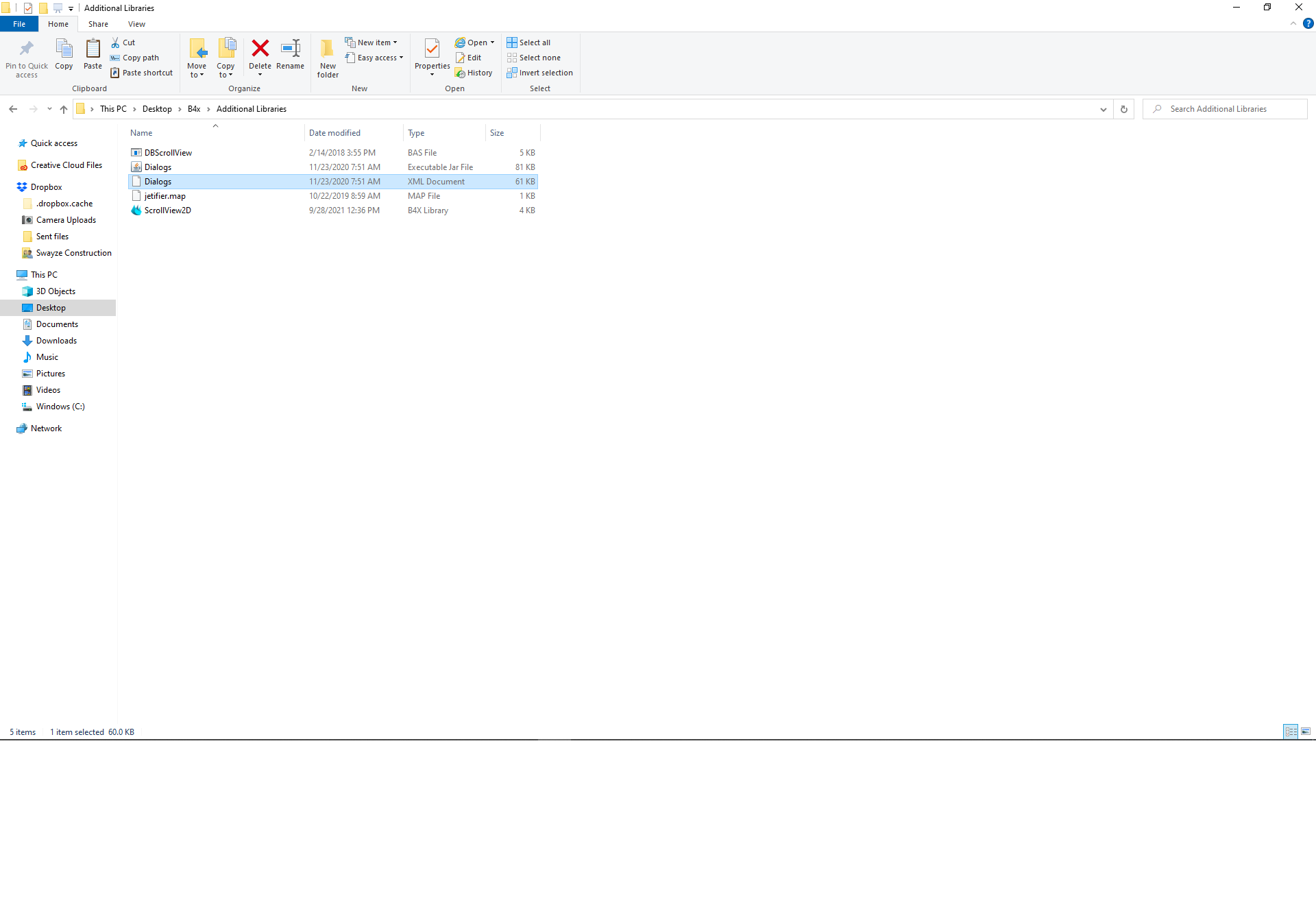Expand the address bar history dropdown

tap(1103, 109)
